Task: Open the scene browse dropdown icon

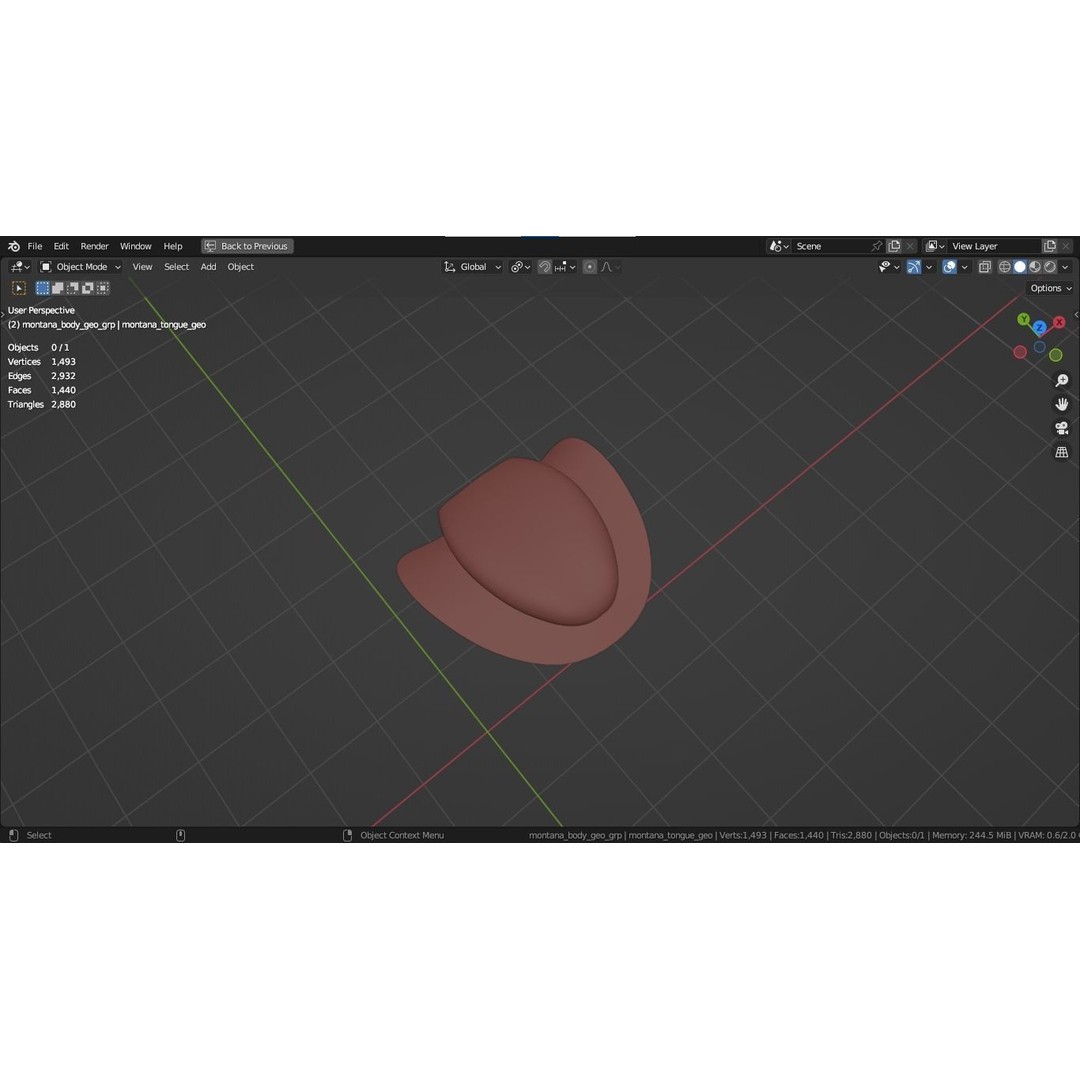Action: (x=779, y=246)
